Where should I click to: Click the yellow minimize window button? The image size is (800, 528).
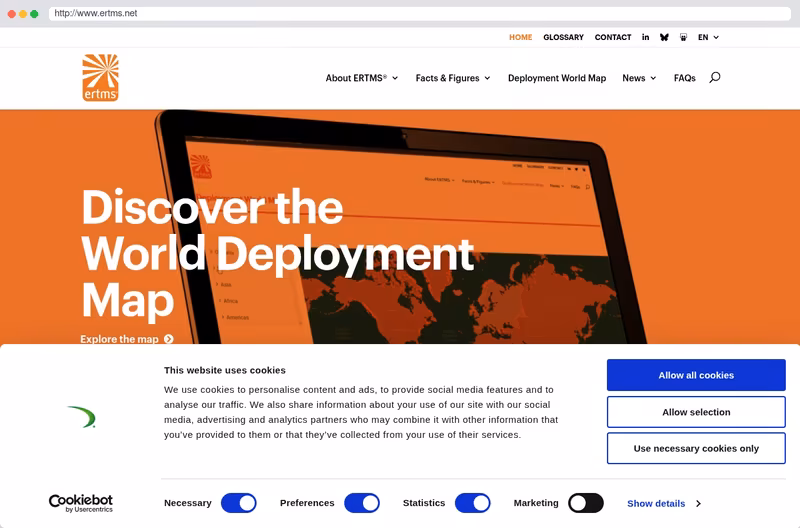[x=23, y=14]
